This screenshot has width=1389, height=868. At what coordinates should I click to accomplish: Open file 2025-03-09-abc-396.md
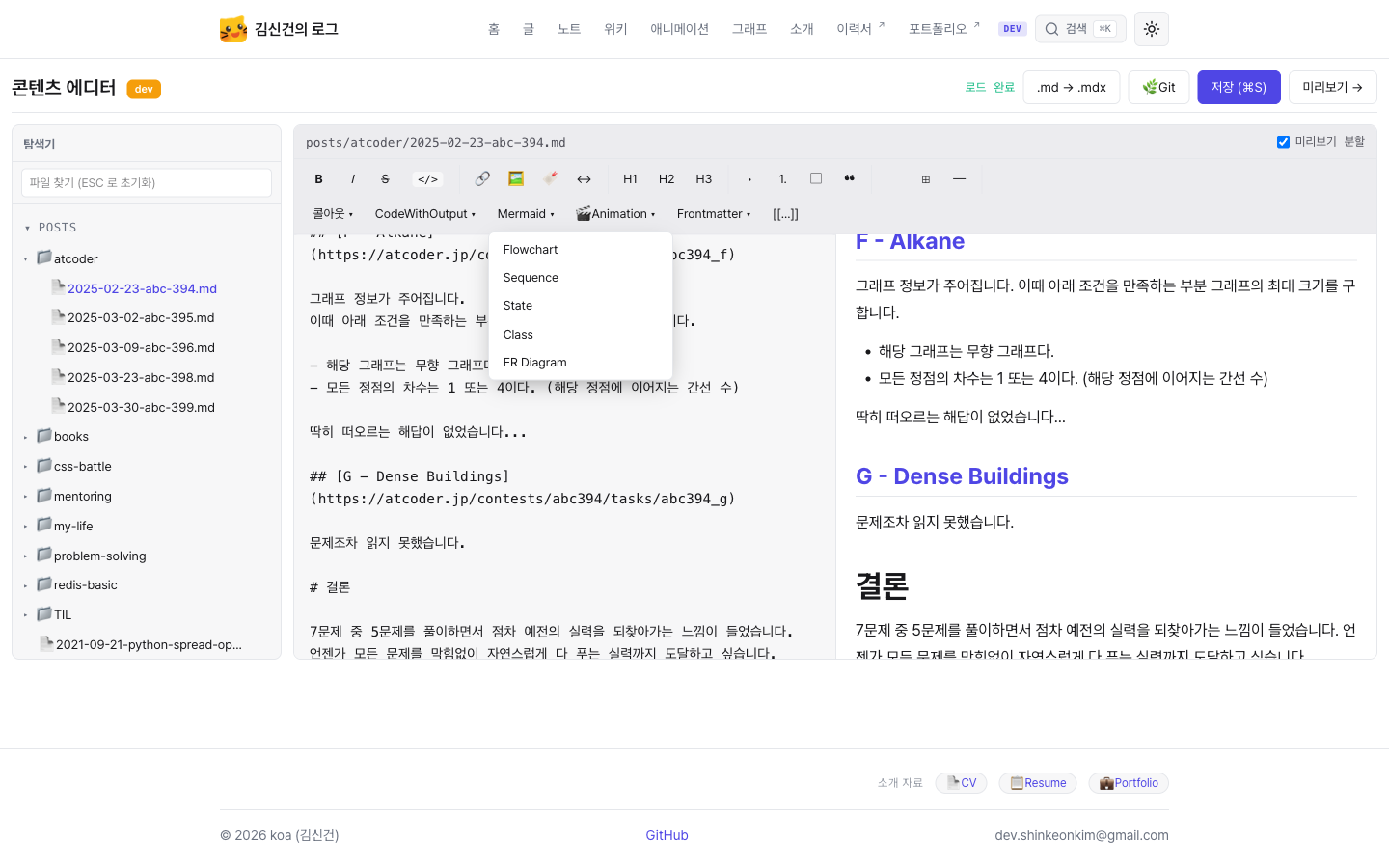pyautogui.click(x=141, y=347)
